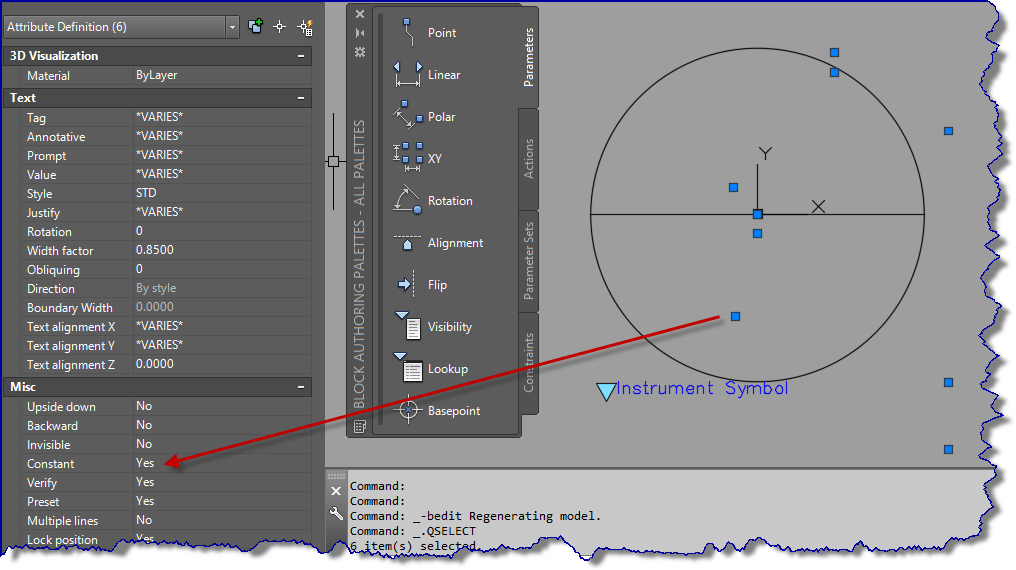
Task: Close the command line window
Action: click(336, 491)
